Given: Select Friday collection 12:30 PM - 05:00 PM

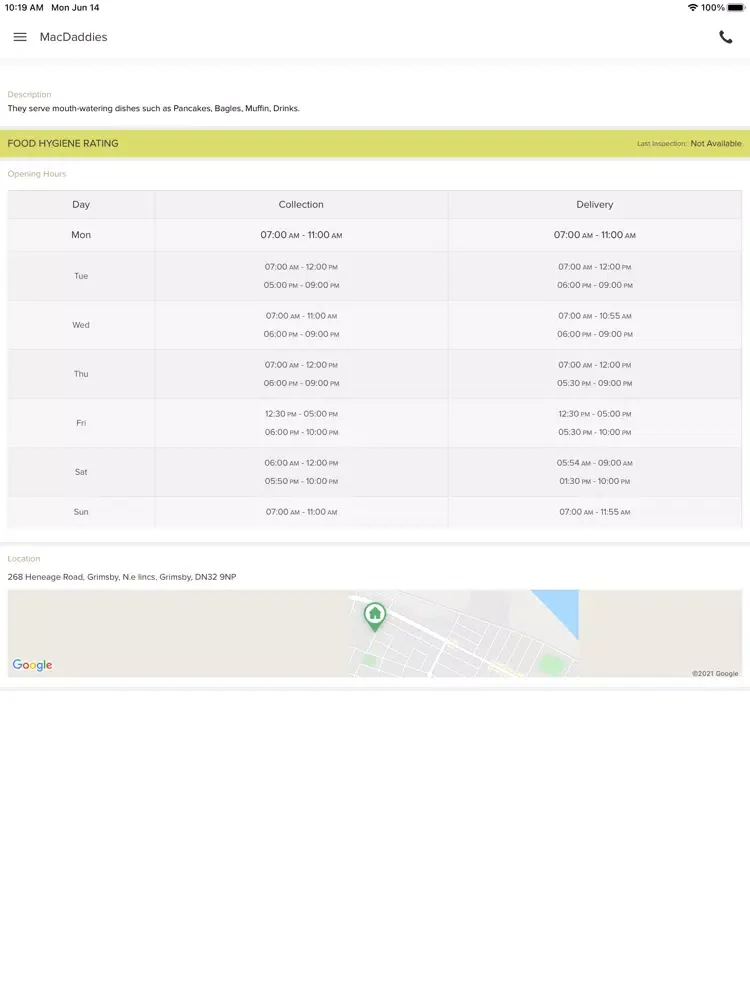Looking at the screenshot, I should [x=301, y=414].
